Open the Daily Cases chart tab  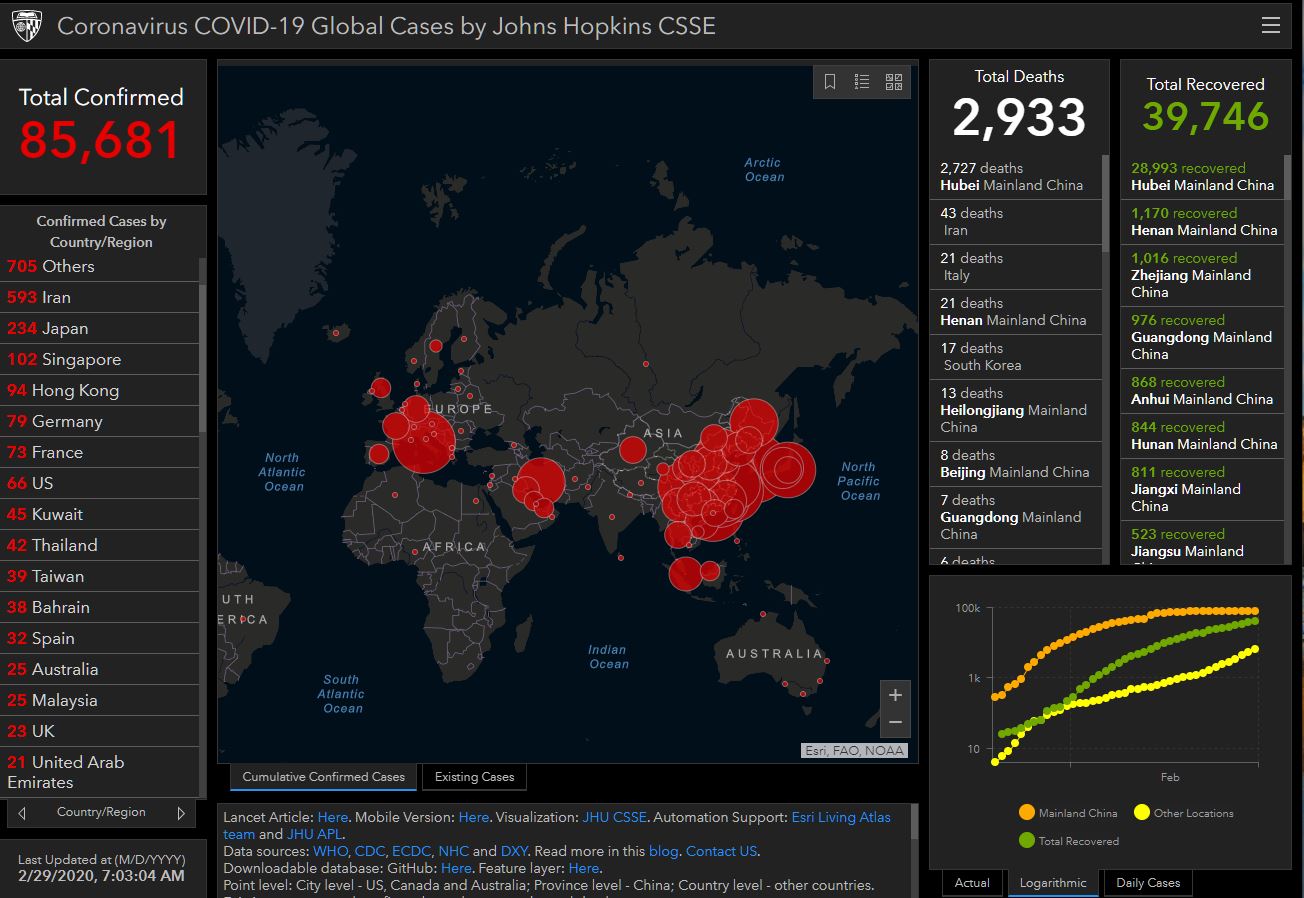pyautogui.click(x=1148, y=883)
